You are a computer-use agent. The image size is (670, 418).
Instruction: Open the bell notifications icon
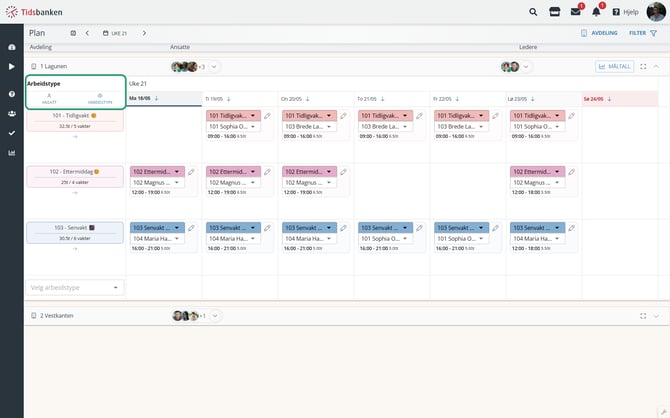tap(596, 12)
